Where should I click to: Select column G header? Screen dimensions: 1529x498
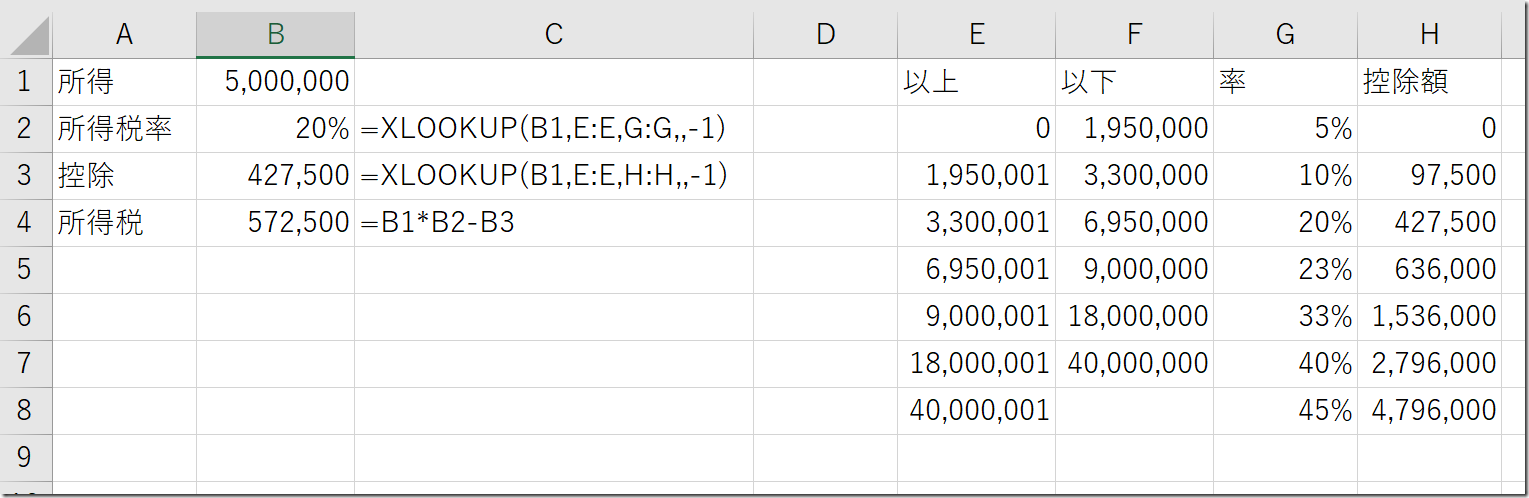pos(1285,35)
